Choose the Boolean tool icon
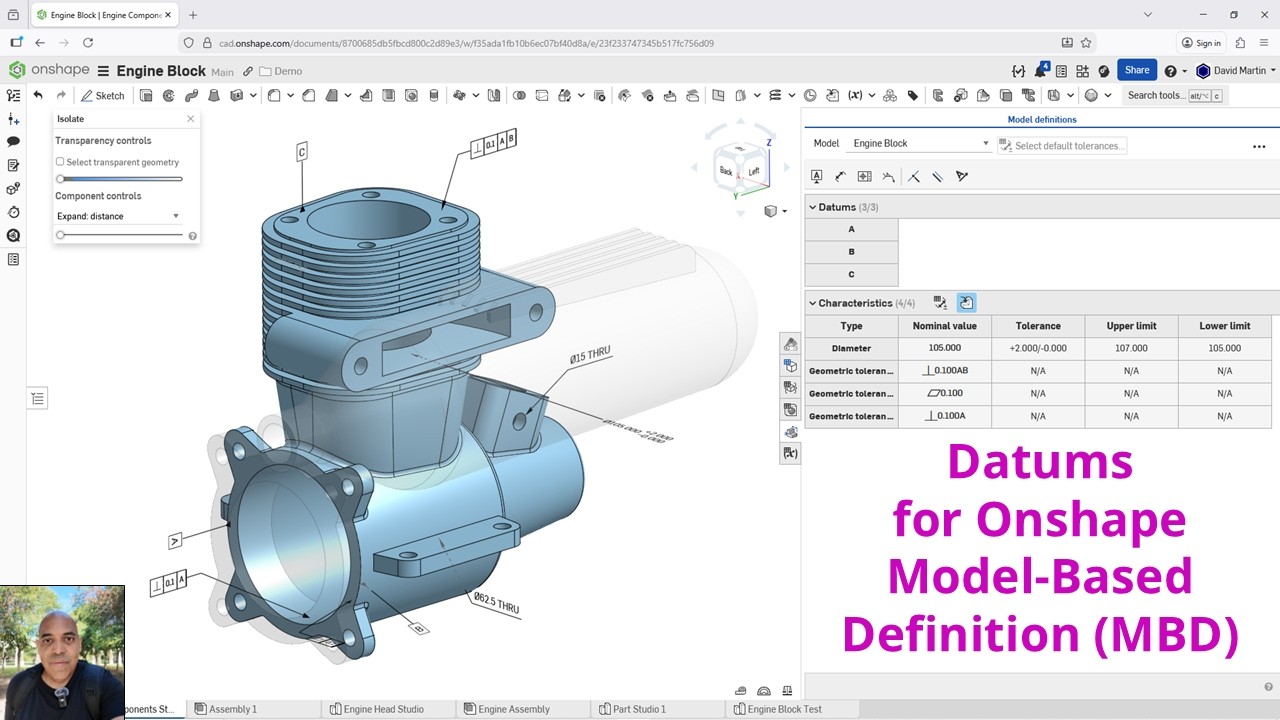Screen dimensions: 1280x720 519,96
